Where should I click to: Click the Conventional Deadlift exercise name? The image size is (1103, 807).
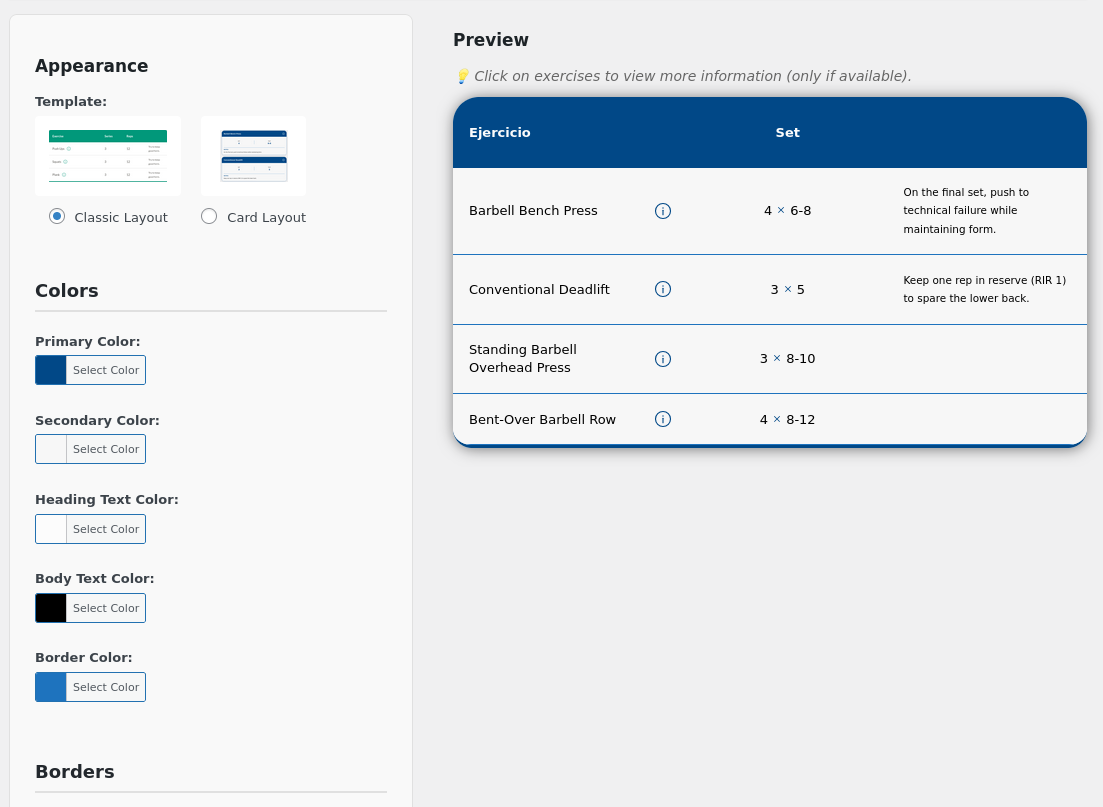(x=539, y=290)
